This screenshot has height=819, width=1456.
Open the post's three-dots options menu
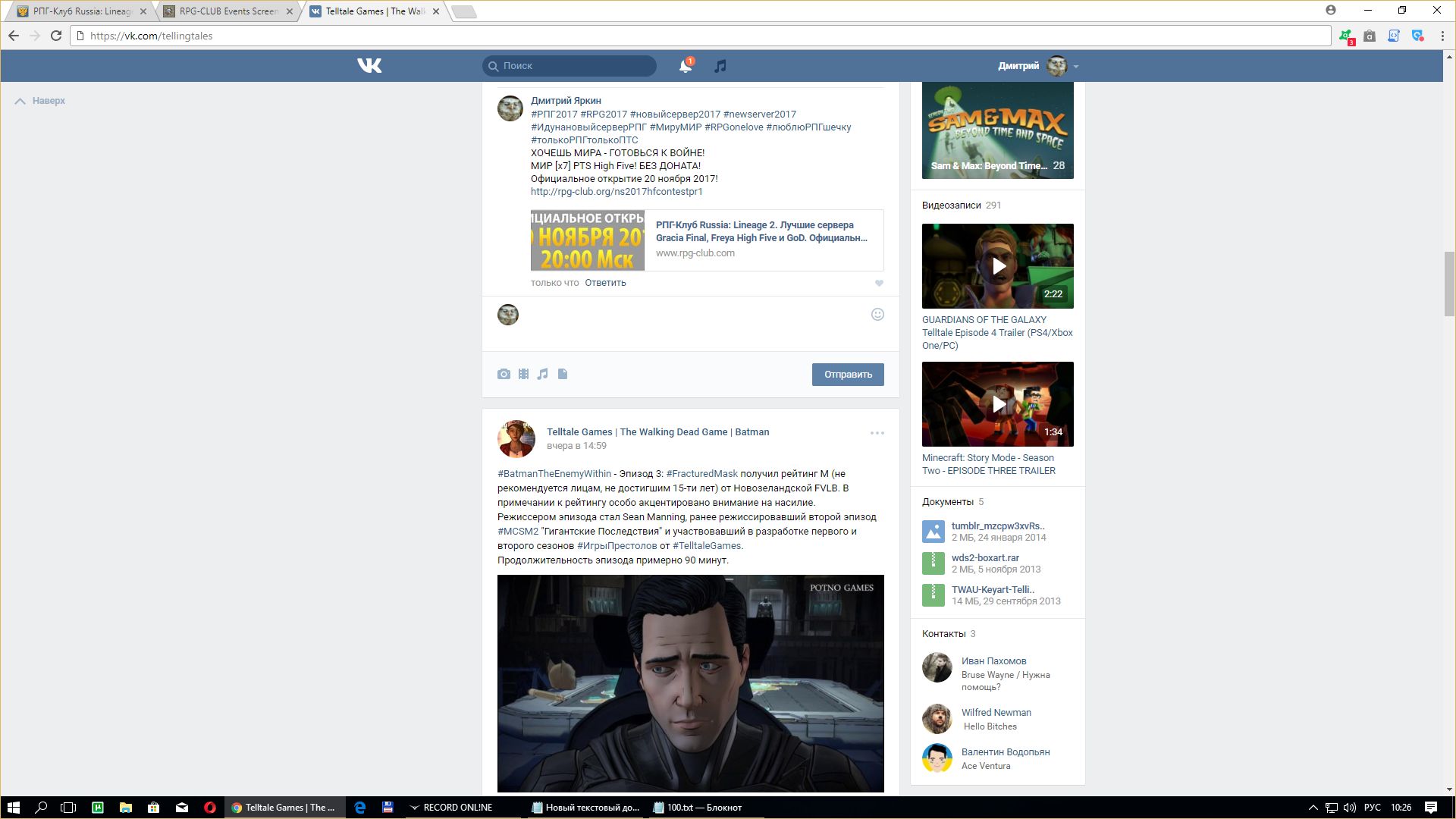coord(877,433)
